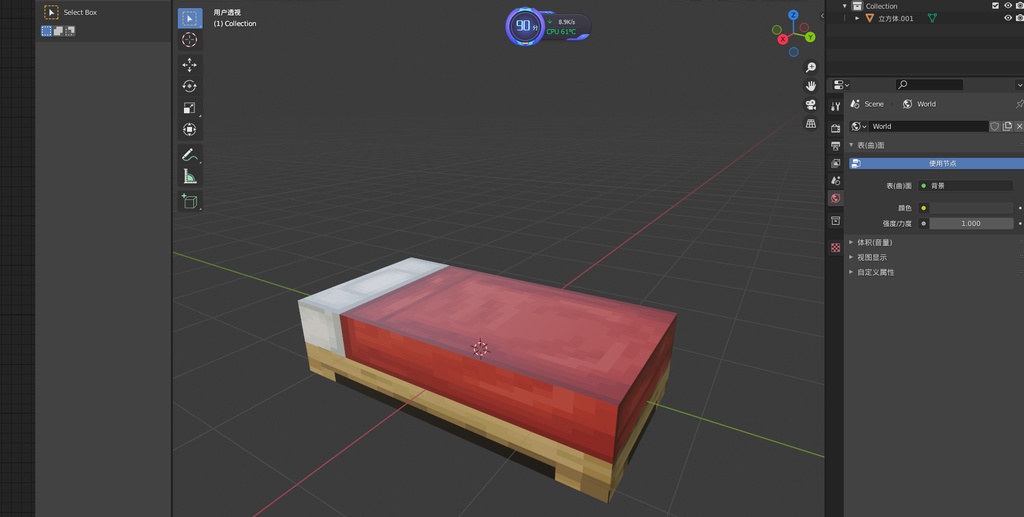Viewport: 1024px width, 517px height.
Task: Click the properties search field
Action: pyautogui.click(x=929, y=85)
